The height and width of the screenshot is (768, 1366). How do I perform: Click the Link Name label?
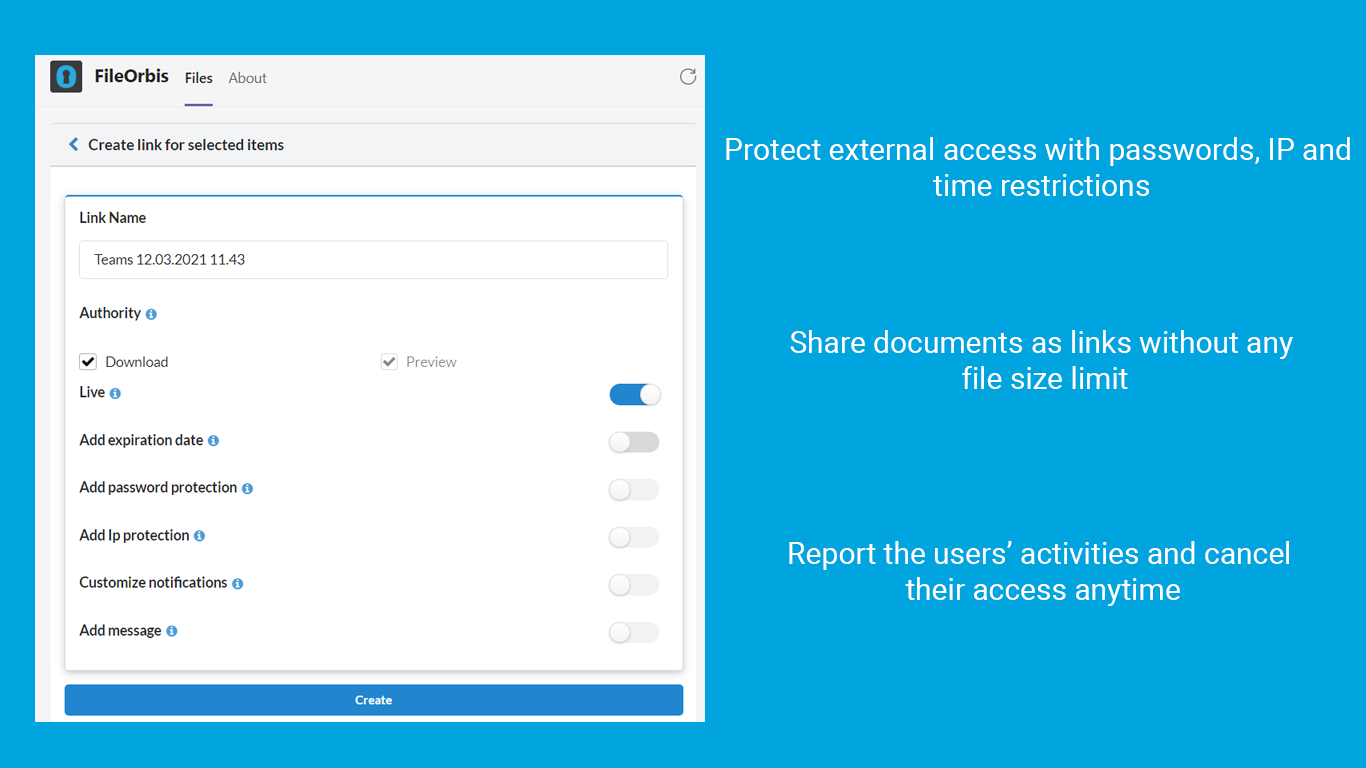[x=113, y=218]
